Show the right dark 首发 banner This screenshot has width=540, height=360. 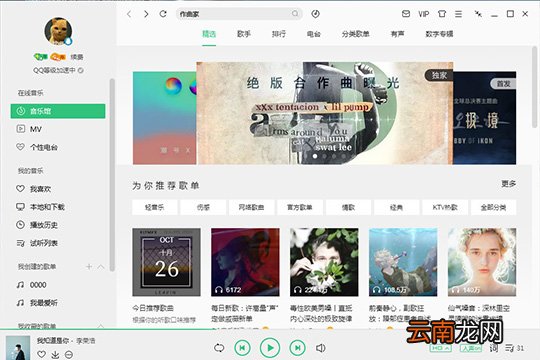point(485,118)
